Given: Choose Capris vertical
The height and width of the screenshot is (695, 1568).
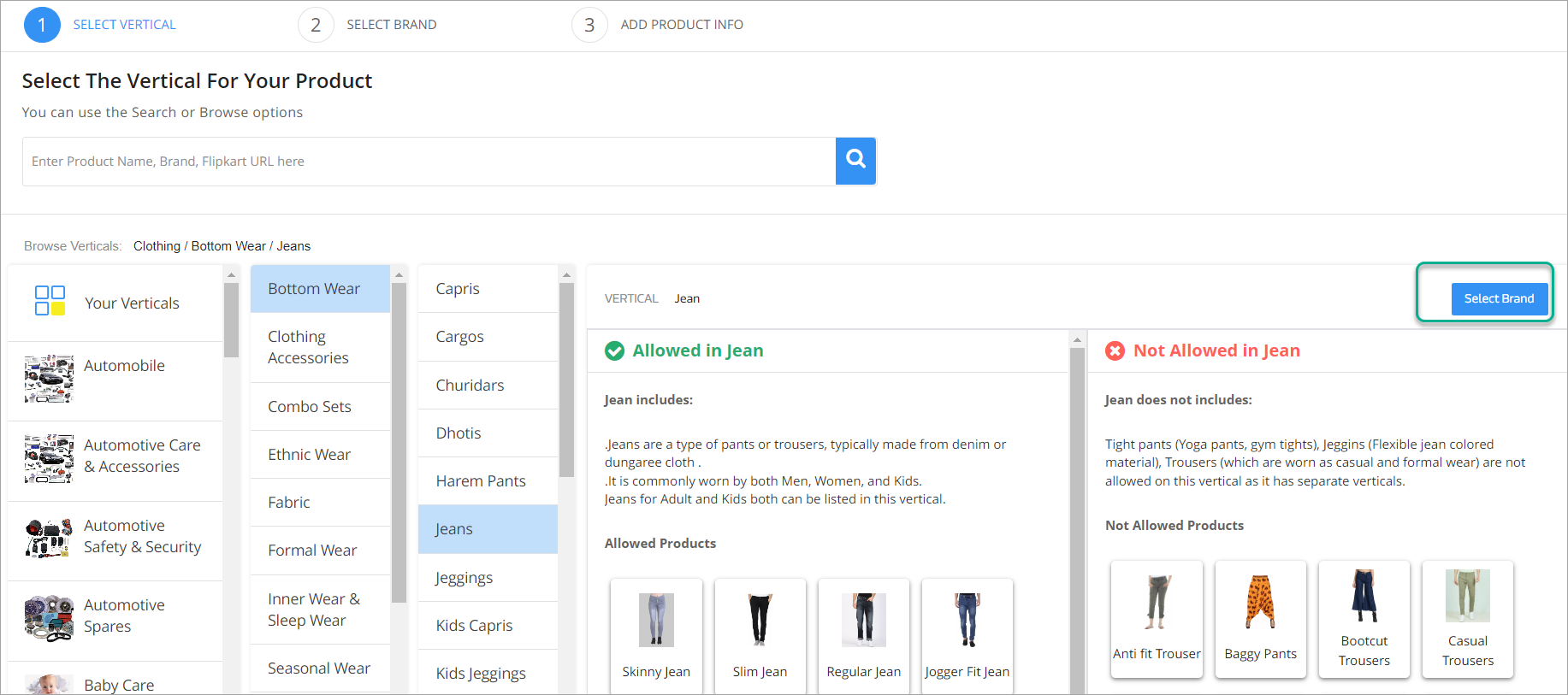Looking at the screenshot, I should 488,289.
